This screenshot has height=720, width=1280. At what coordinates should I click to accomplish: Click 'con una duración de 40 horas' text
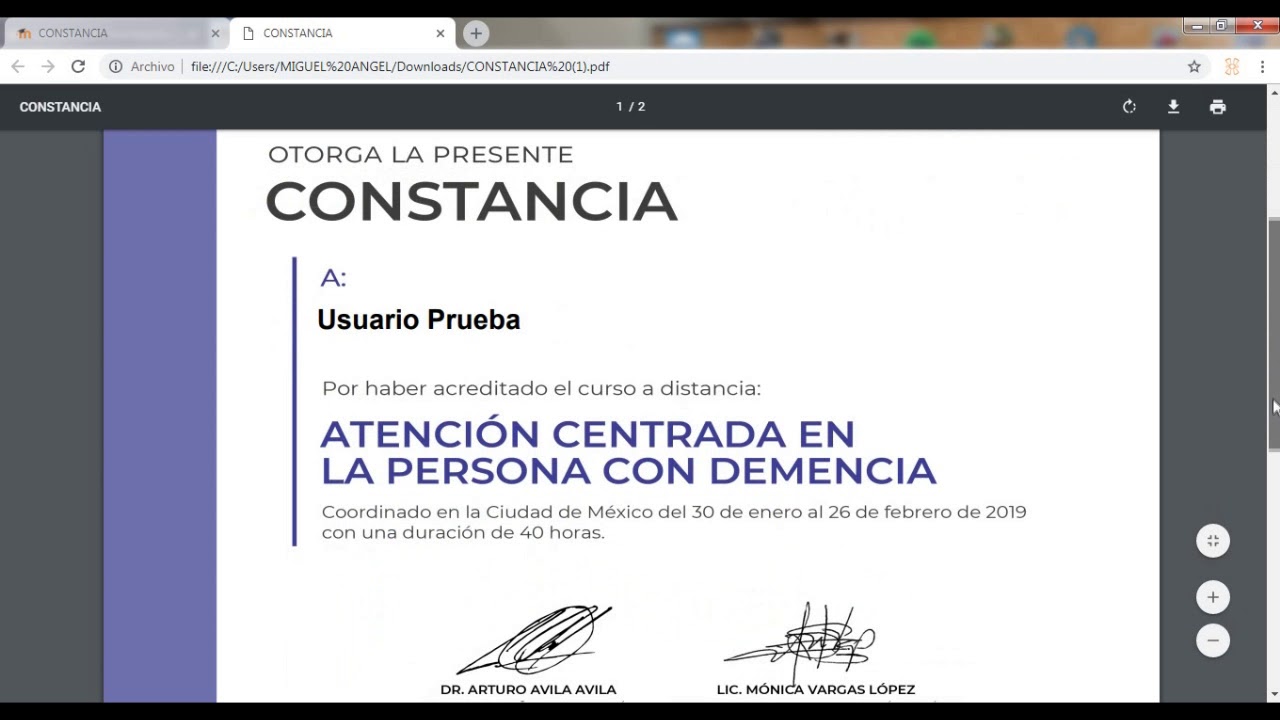tap(463, 533)
